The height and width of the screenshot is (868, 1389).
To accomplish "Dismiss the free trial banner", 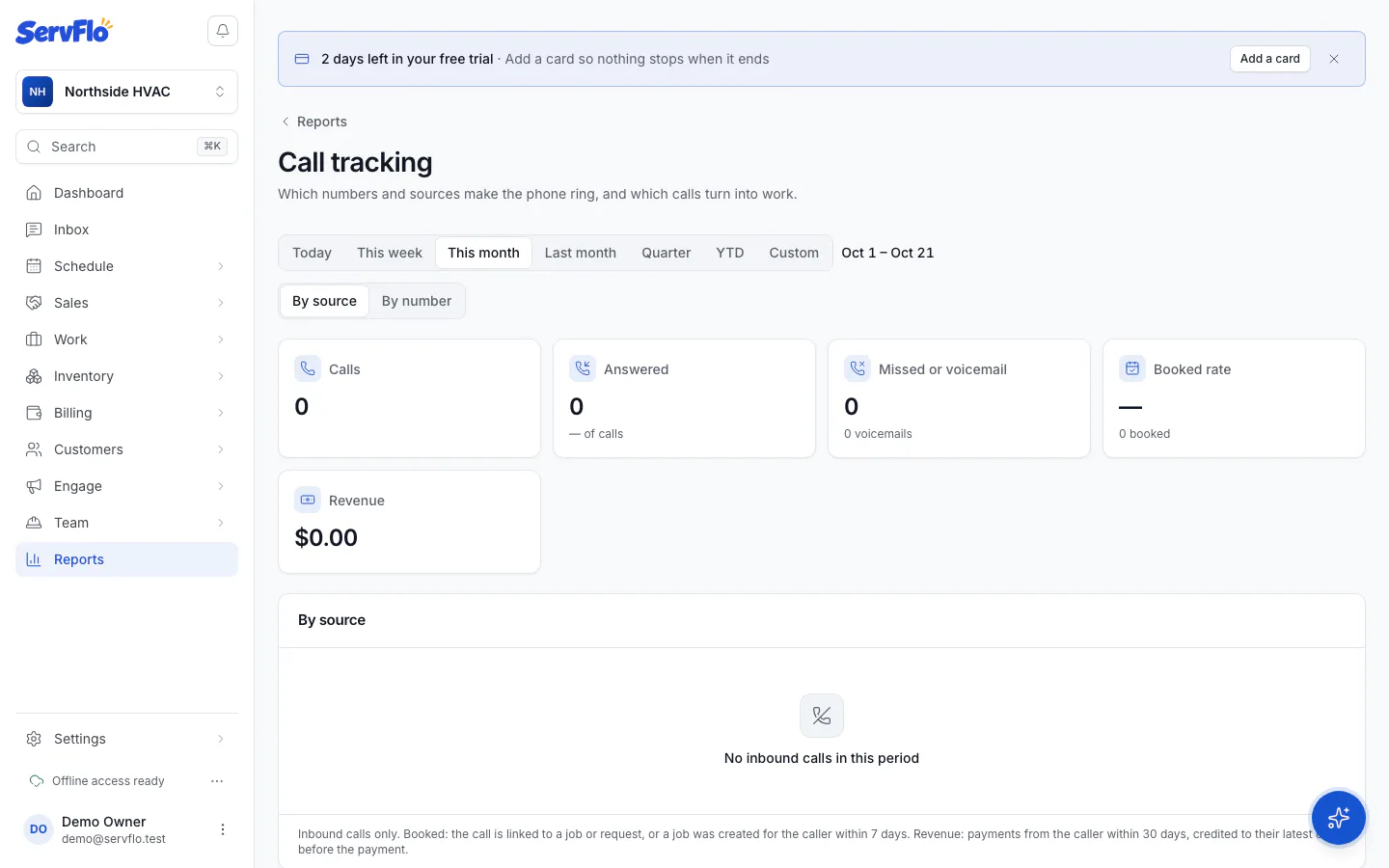I will (1334, 59).
